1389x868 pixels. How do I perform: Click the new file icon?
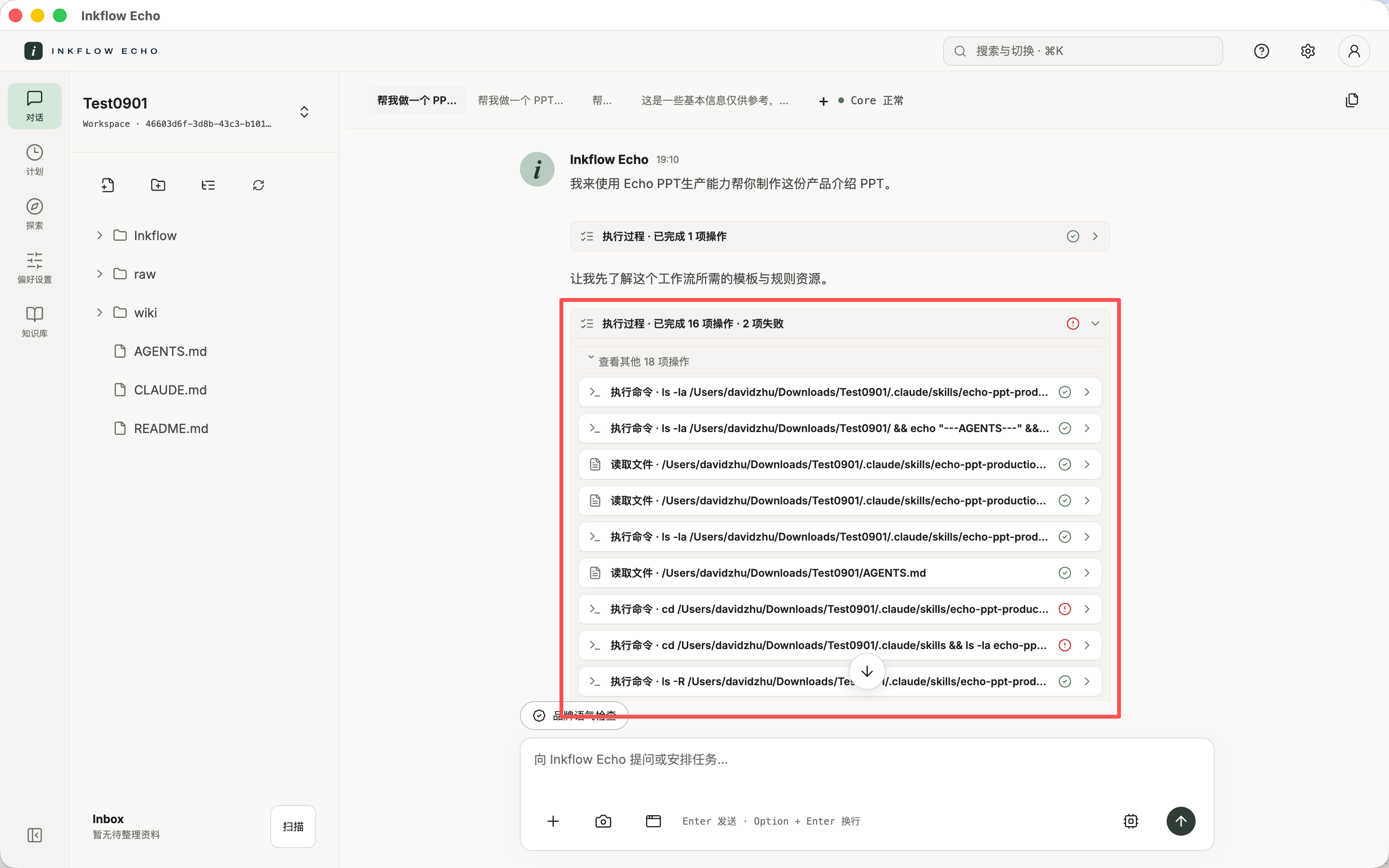[x=108, y=185]
